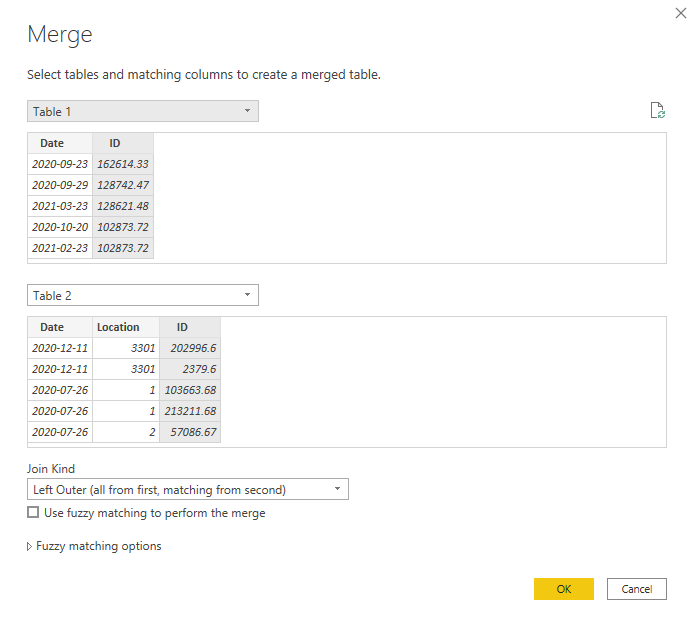692x626 pixels.
Task: Open the Table 1 dropdown
Action: tap(143, 111)
